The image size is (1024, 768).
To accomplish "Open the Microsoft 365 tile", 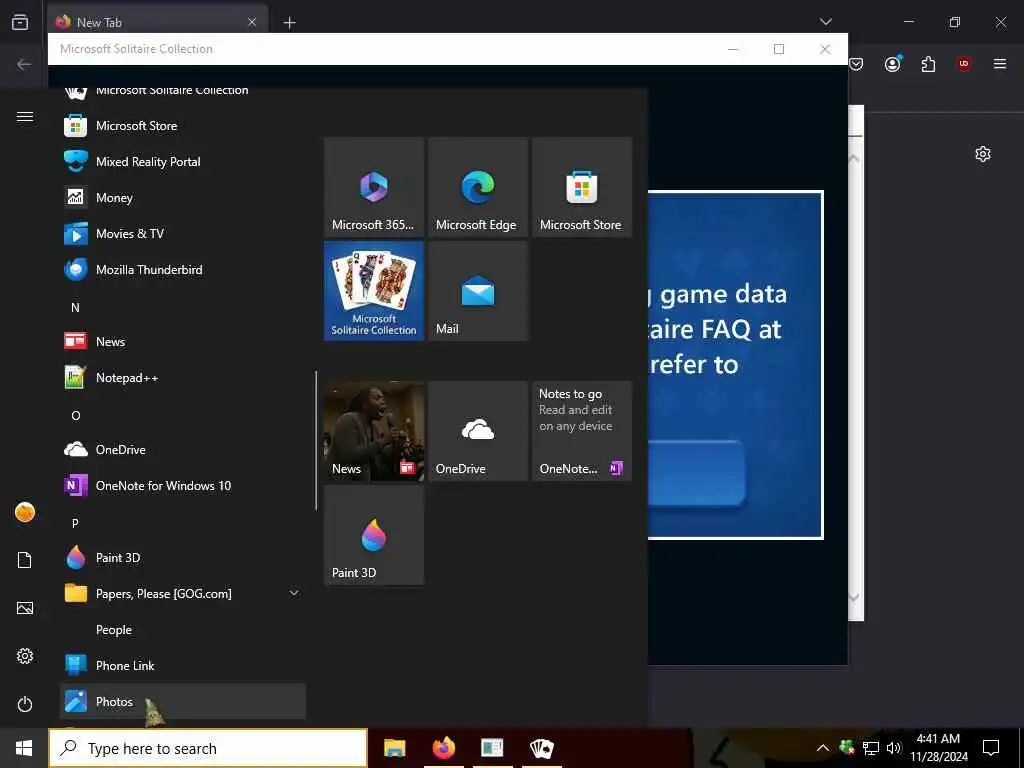I will (x=374, y=187).
